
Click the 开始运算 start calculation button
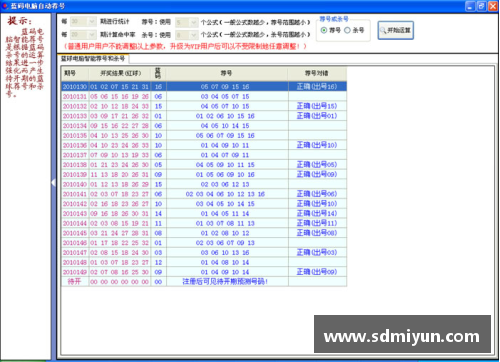point(396,30)
